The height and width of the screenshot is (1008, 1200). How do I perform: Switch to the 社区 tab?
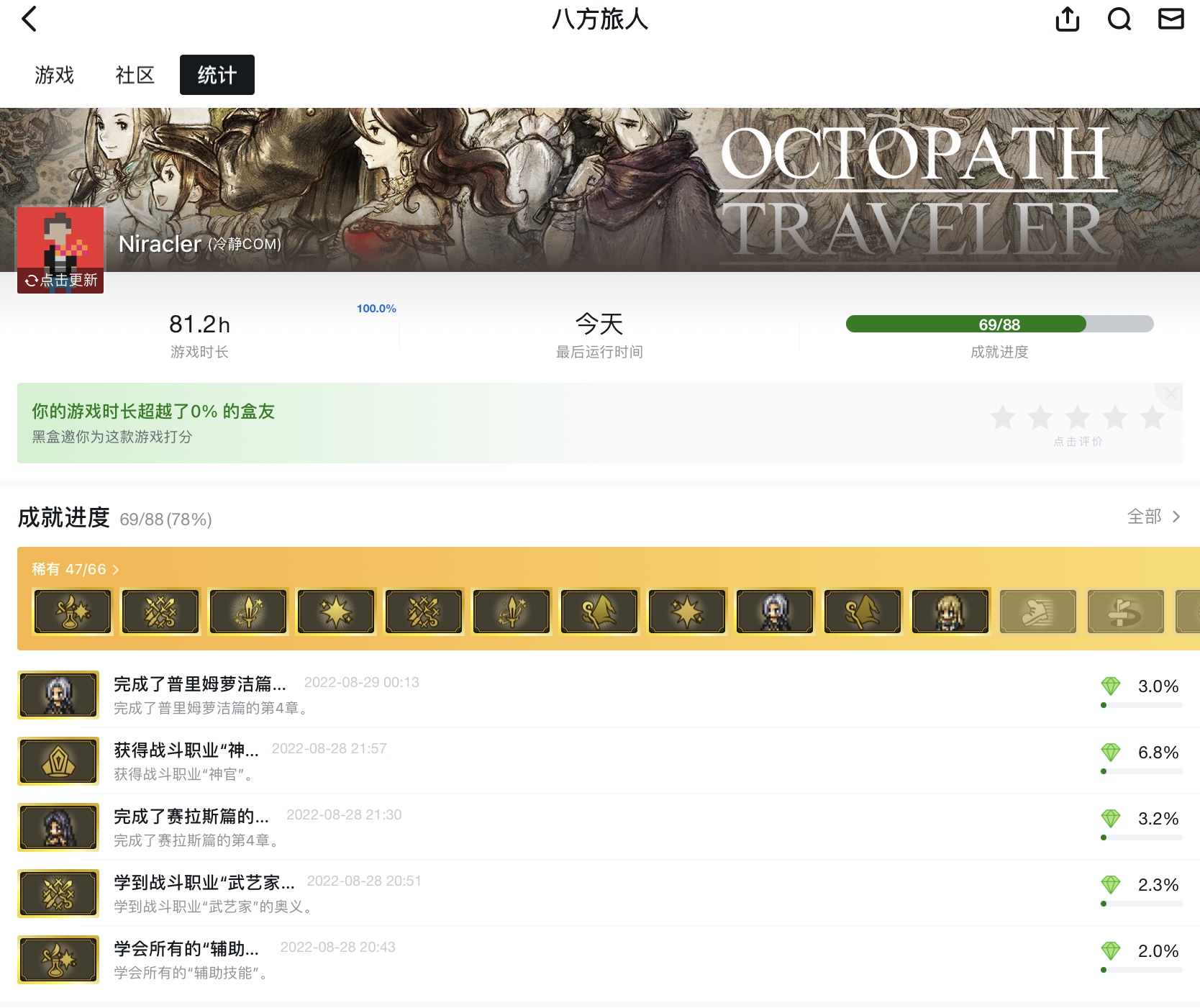(135, 75)
